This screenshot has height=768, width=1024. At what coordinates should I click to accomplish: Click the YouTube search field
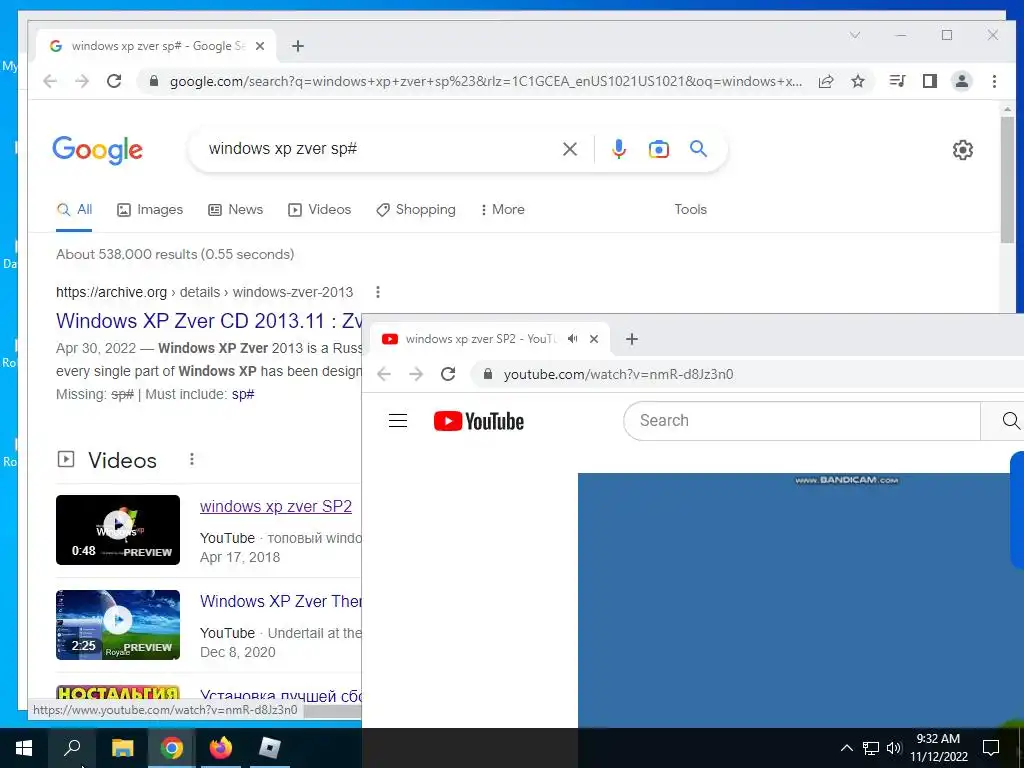[x=802, y=421]
